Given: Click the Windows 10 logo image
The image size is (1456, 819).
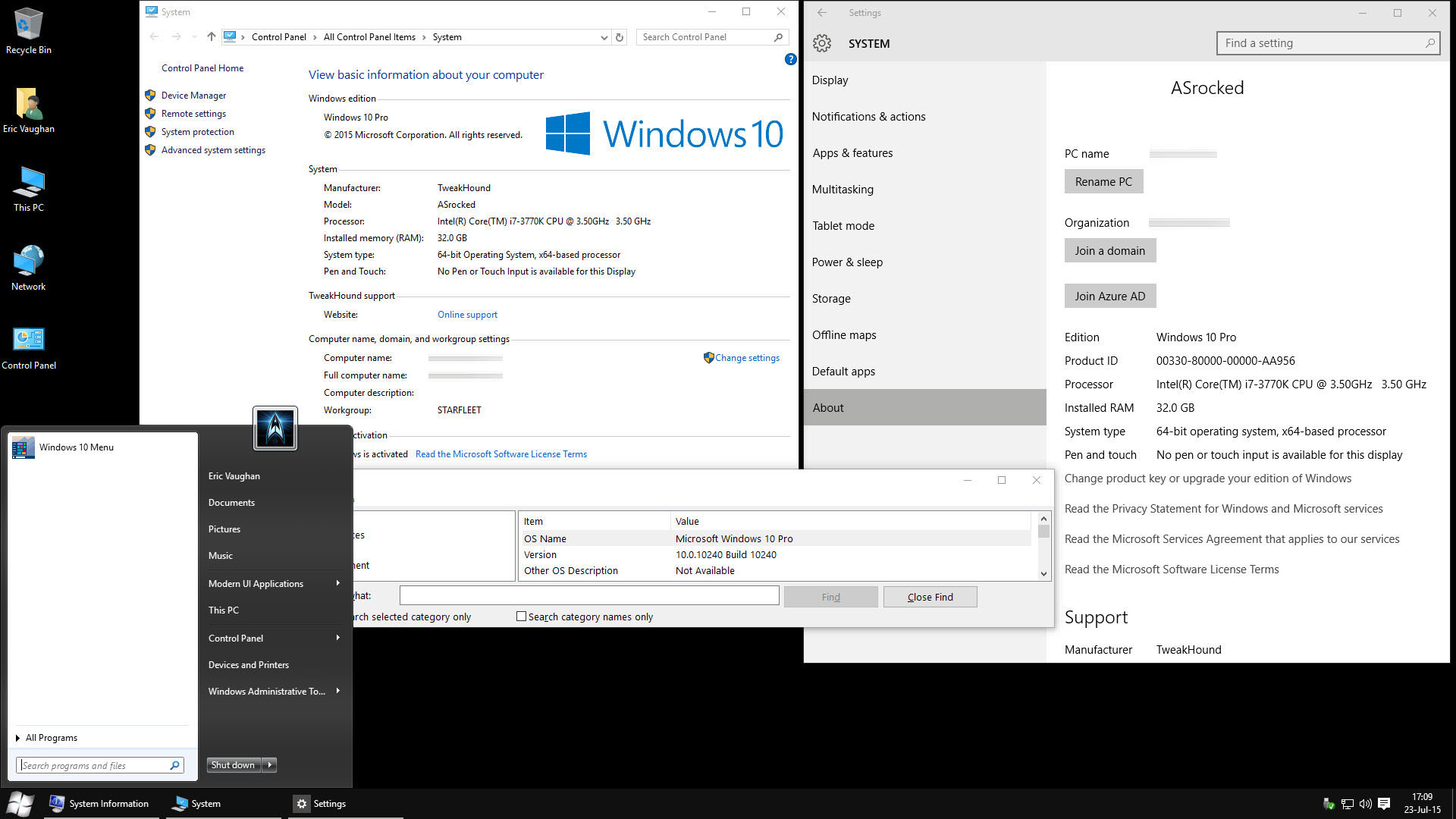Looking at the screenshot, I should coord(664,133).
